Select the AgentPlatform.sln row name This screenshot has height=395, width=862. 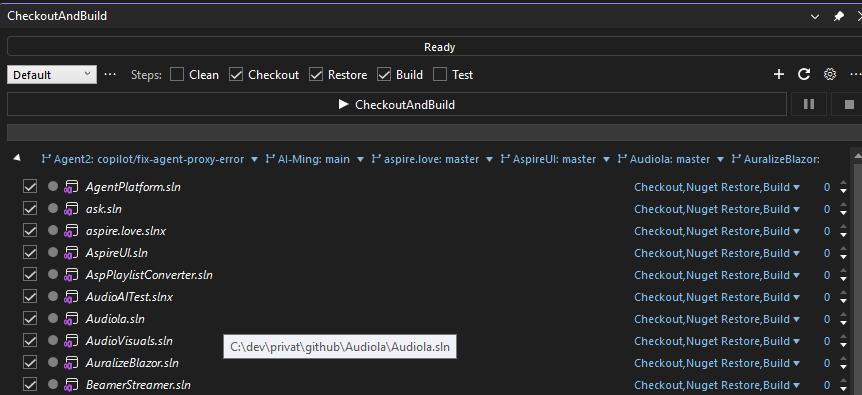point(133,187)
